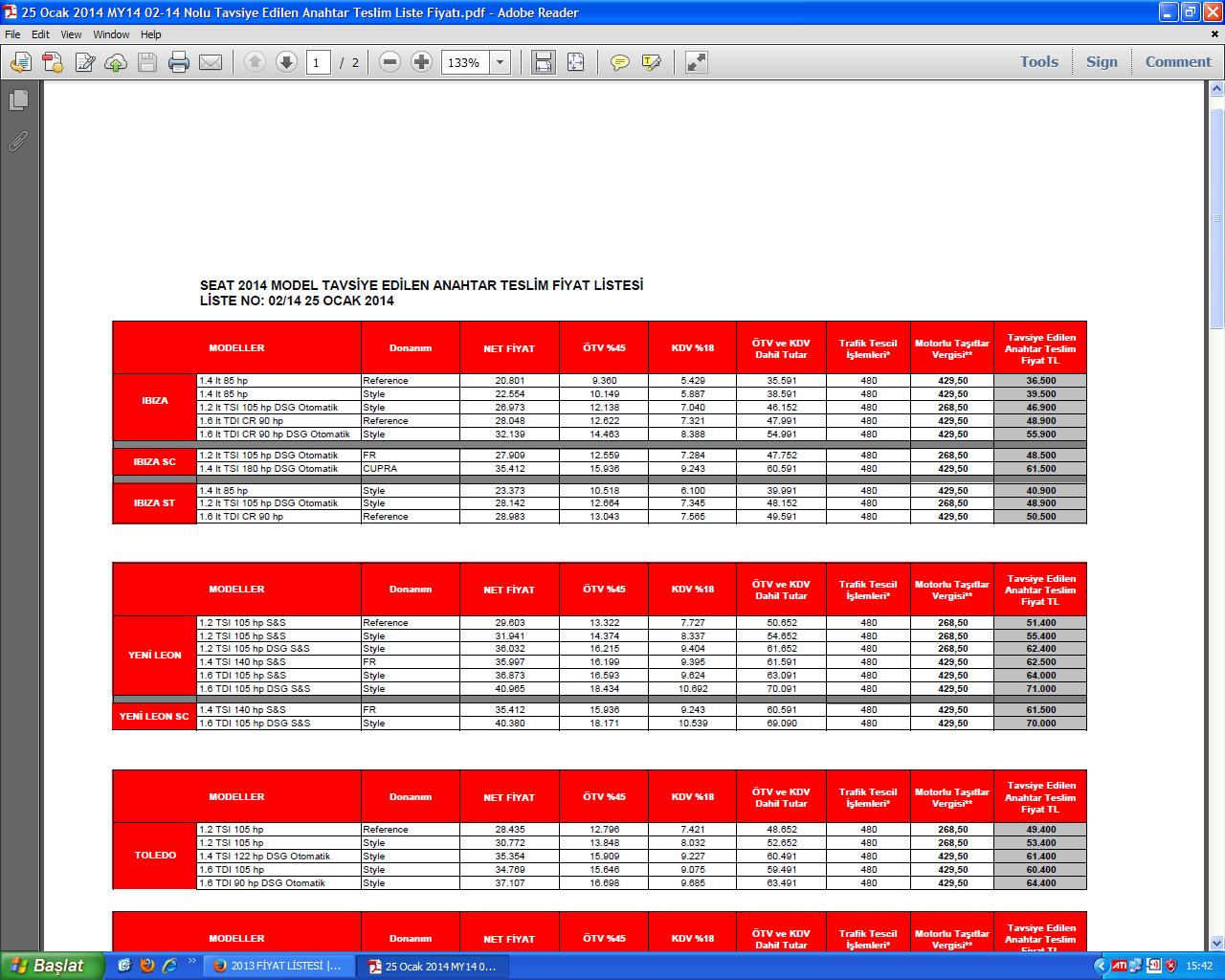Click the 'YENİ LEON' model cell

[155, 656]
